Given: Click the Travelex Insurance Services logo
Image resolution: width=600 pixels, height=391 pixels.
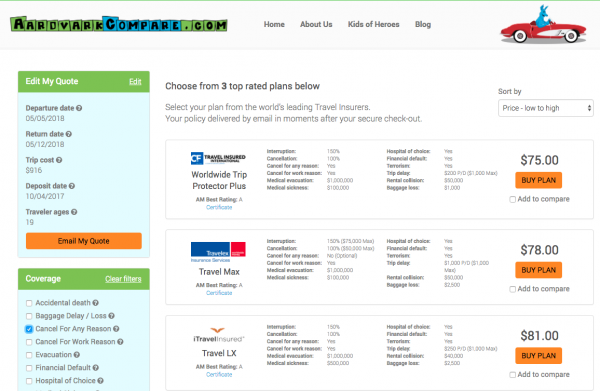Looking at the screenshot, I should click(x=218, y=252).
